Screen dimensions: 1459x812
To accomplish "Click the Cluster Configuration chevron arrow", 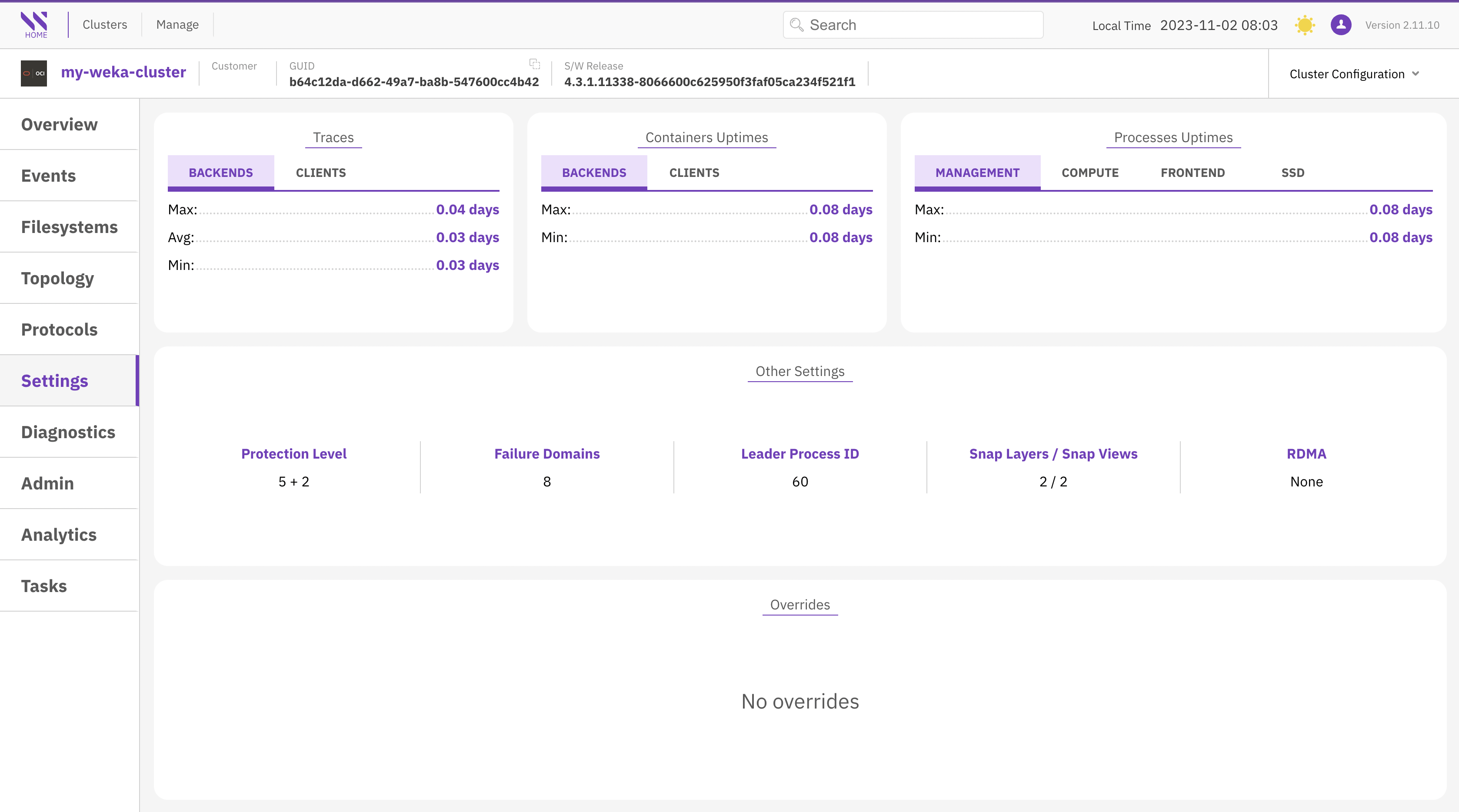I will point(1416,73).
